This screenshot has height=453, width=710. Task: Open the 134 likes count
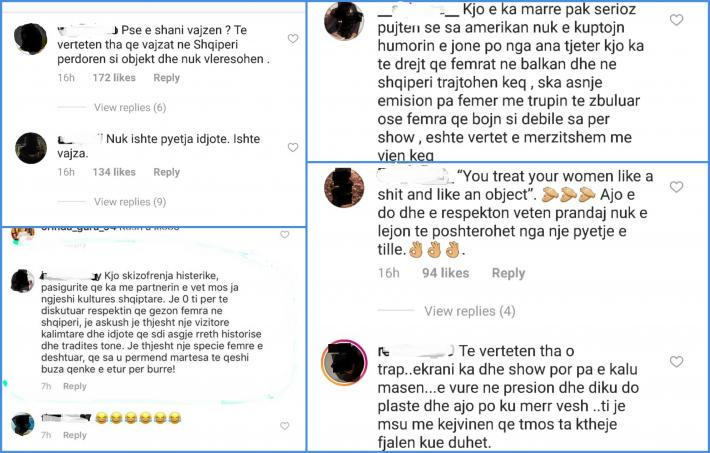[114, 172]
